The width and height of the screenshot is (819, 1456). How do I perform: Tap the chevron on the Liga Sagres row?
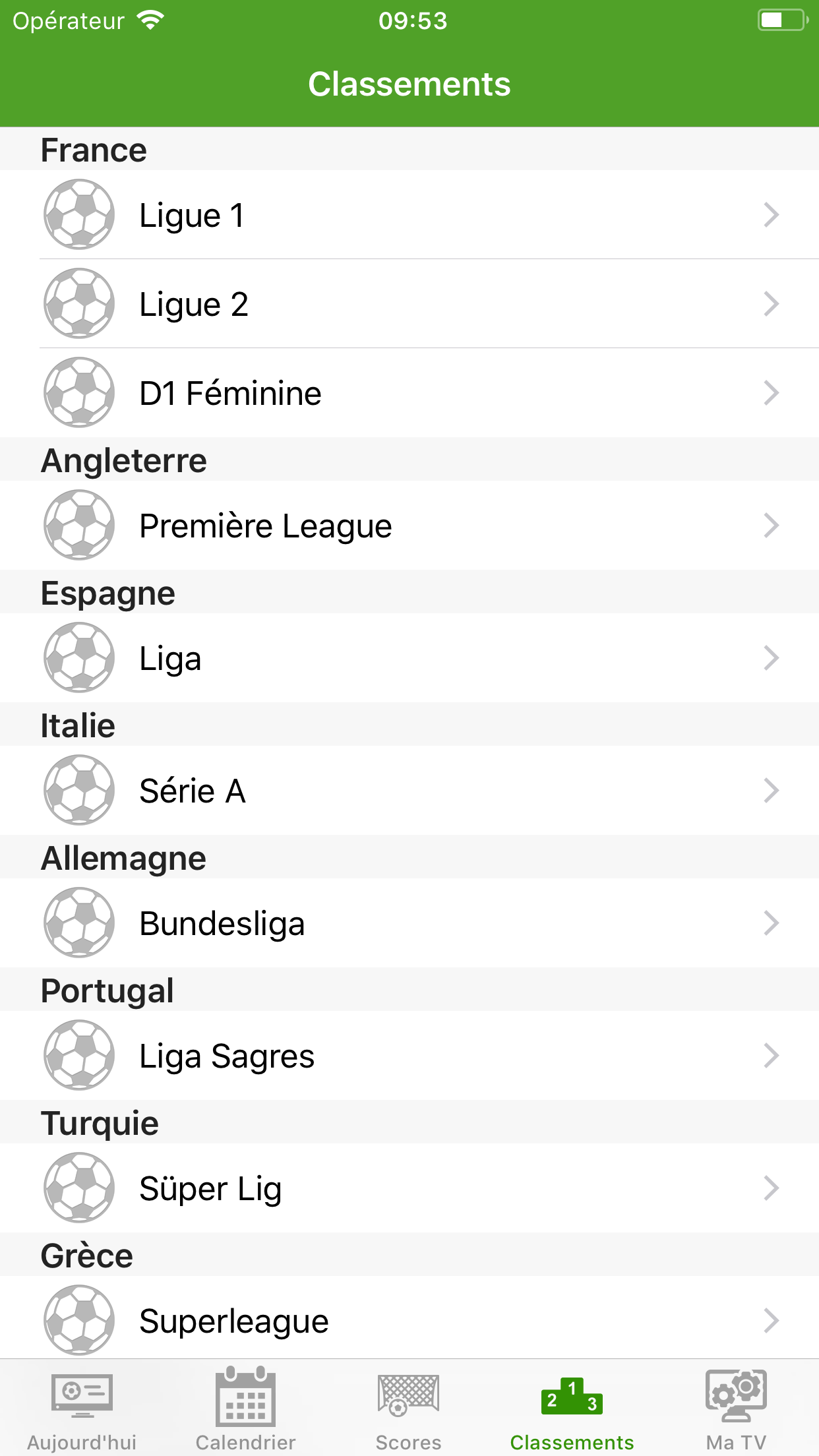[771, 1056]
